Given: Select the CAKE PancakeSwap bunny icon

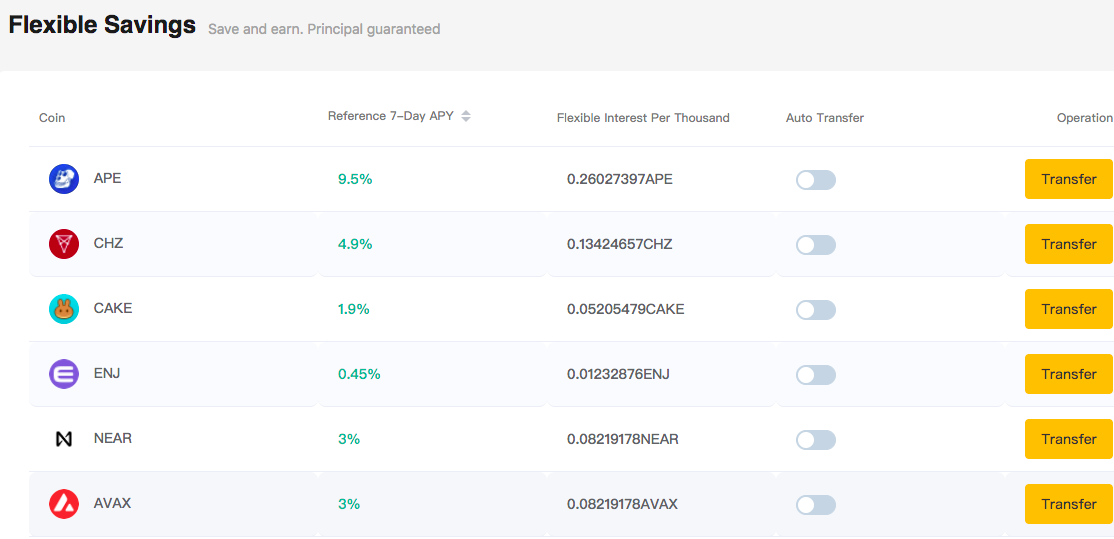Looking at the screenshot, I should [64, 309].
